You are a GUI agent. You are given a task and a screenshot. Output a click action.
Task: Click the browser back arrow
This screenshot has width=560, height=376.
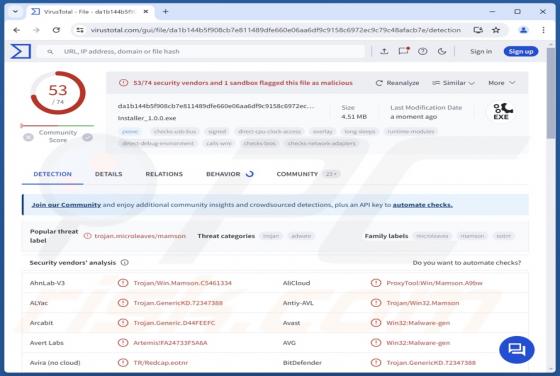coord(16,30)
